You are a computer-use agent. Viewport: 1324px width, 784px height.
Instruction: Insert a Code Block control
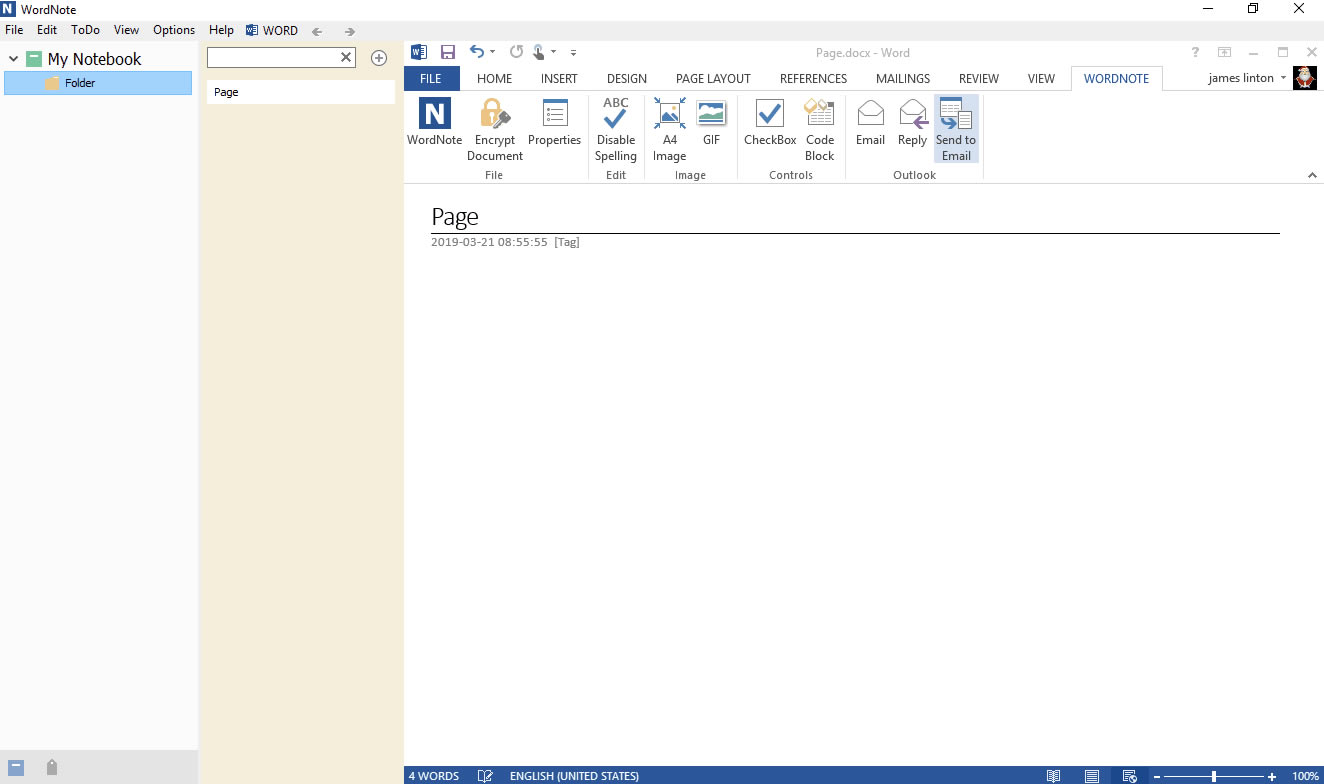click(x=819, y=127)
